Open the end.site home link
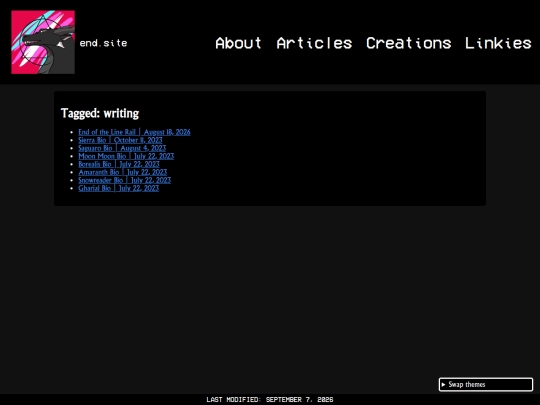540x405 pixels. (103, 43)
